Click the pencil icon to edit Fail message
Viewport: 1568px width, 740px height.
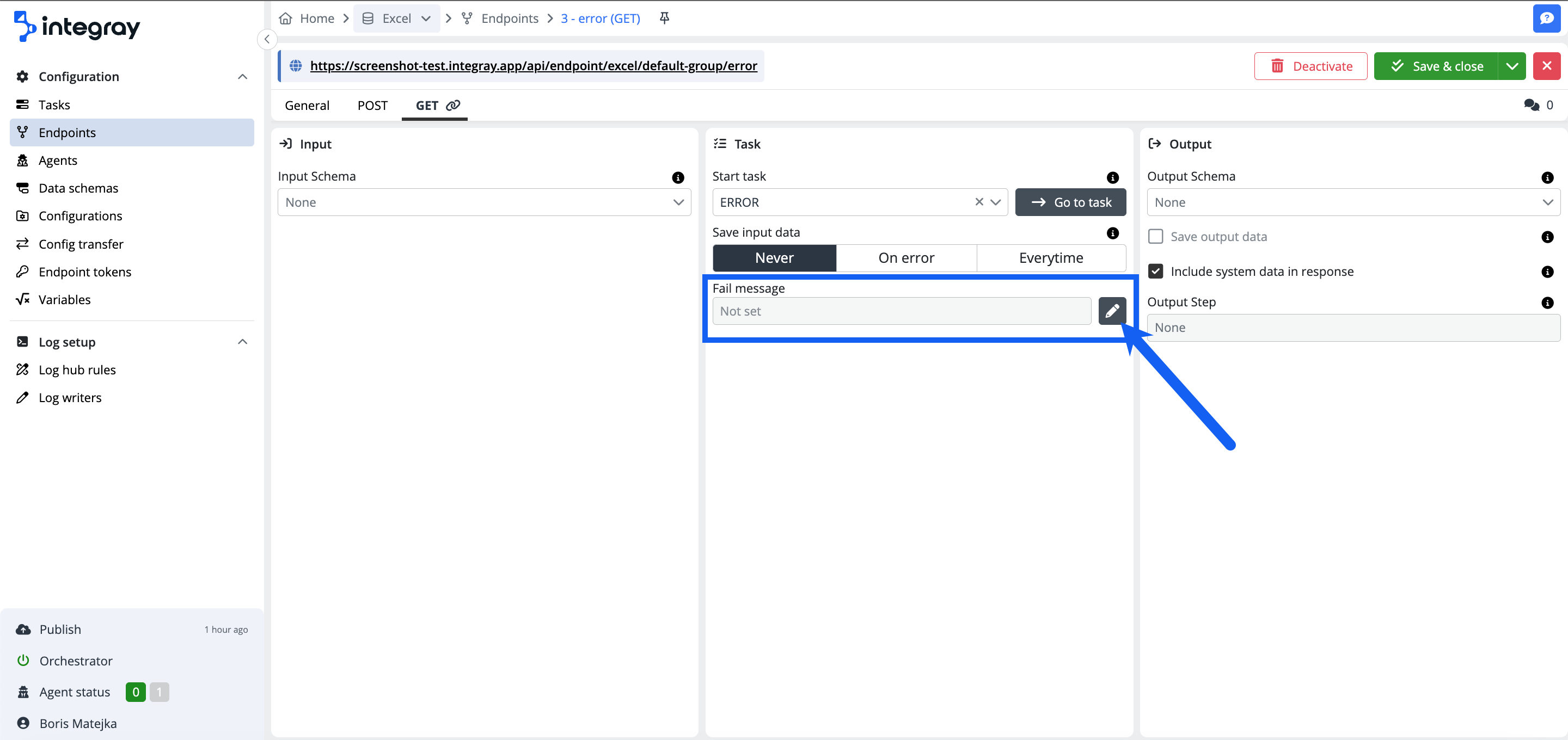point(1111,311)
